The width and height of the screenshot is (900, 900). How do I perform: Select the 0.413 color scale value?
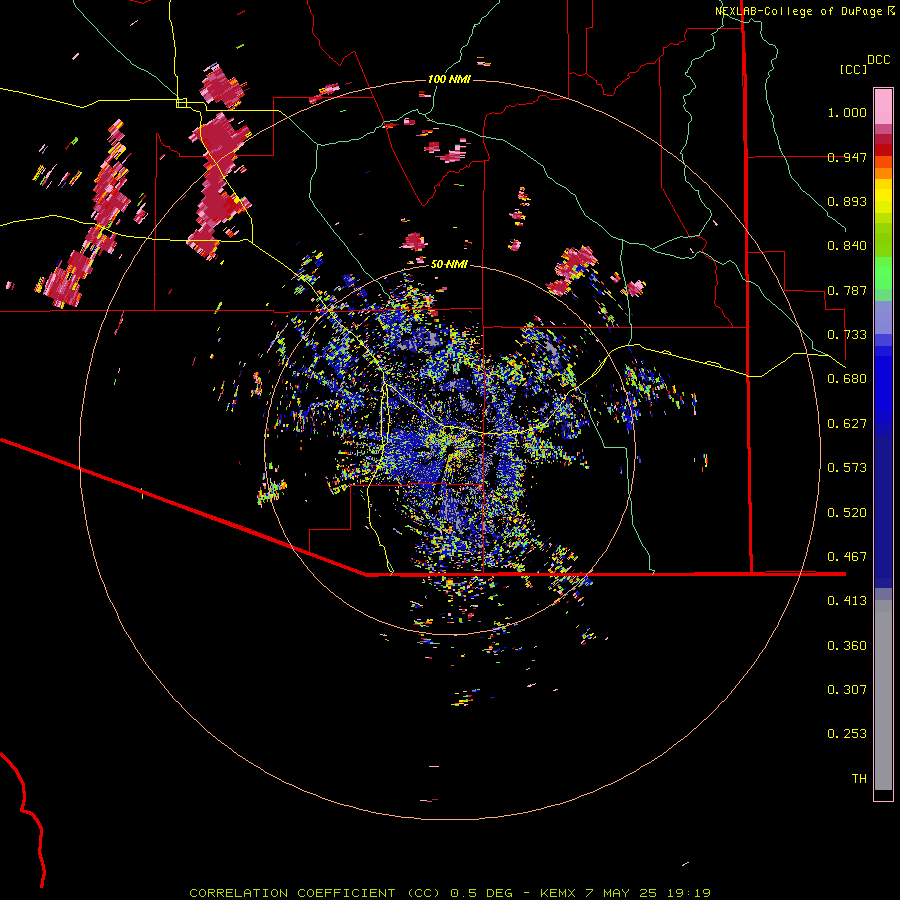(847, 601)
